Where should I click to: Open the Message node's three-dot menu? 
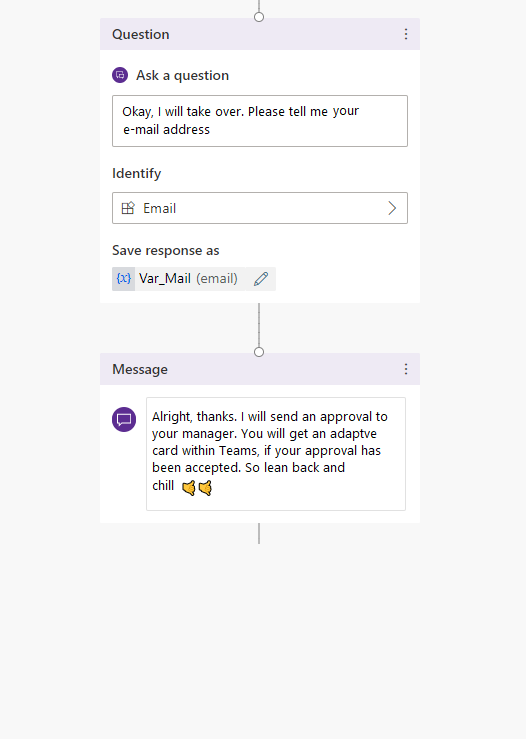pos(406,369)
